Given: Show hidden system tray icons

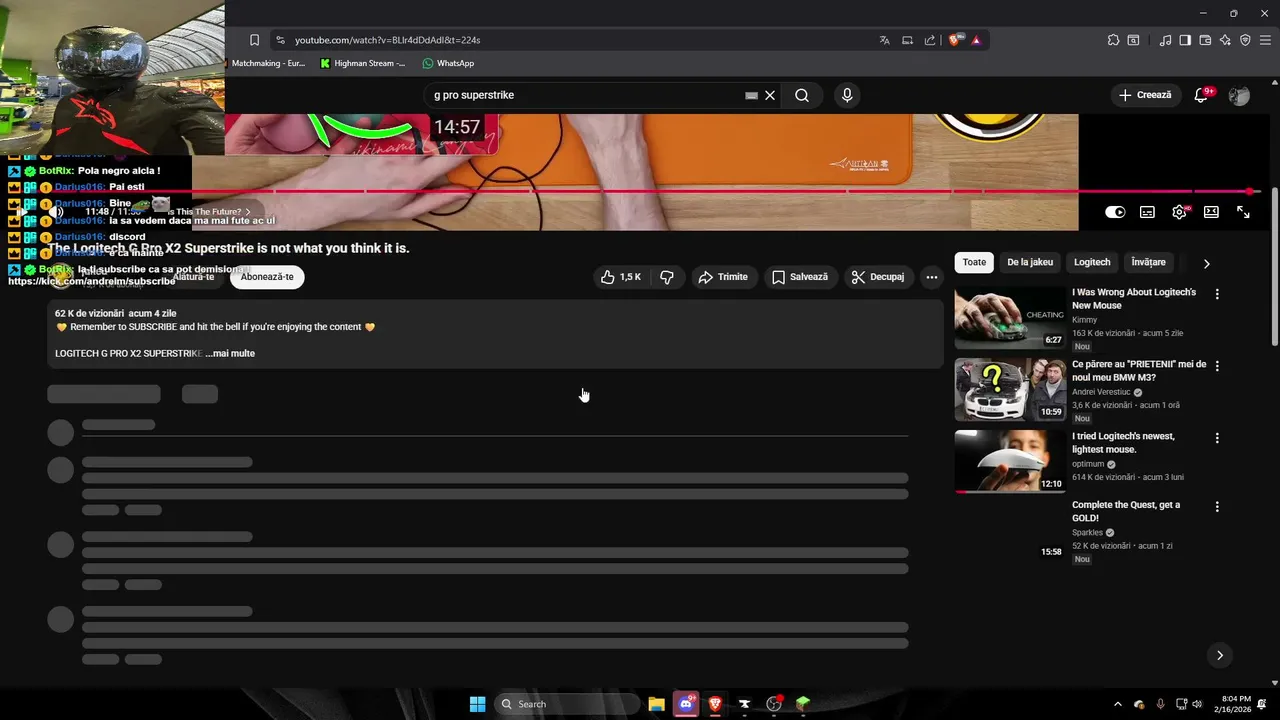Looking at the screenshot, I should [x=1118, y=704].
